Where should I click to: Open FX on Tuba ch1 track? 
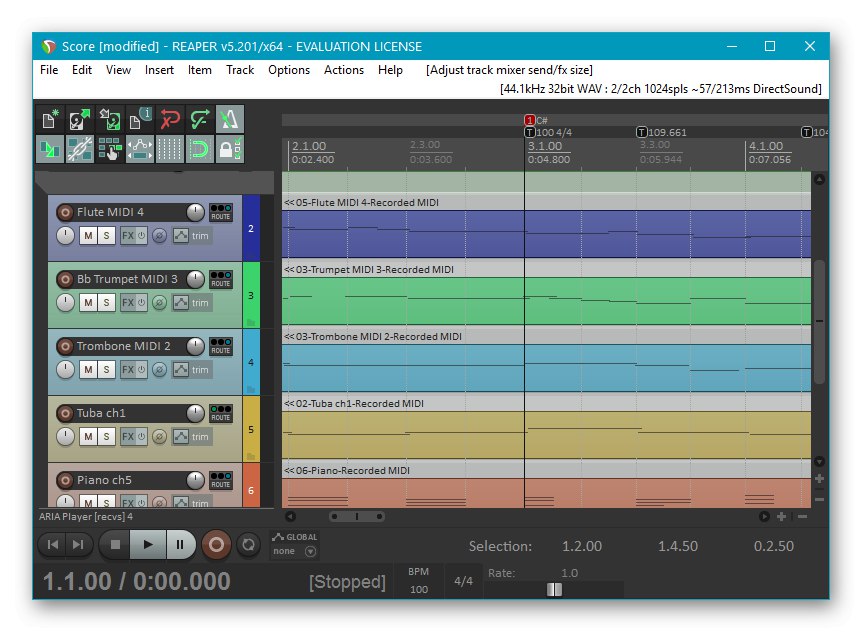point(128,437)
